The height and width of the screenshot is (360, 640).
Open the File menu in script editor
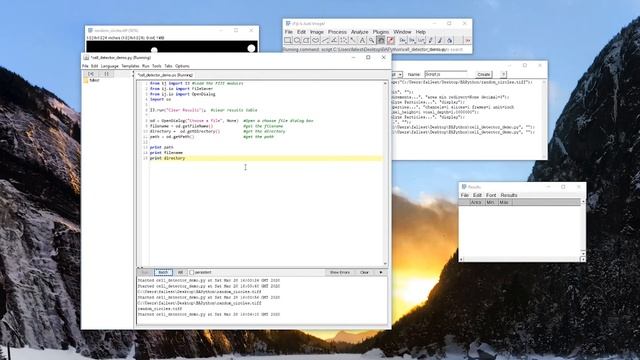point(85,66)
